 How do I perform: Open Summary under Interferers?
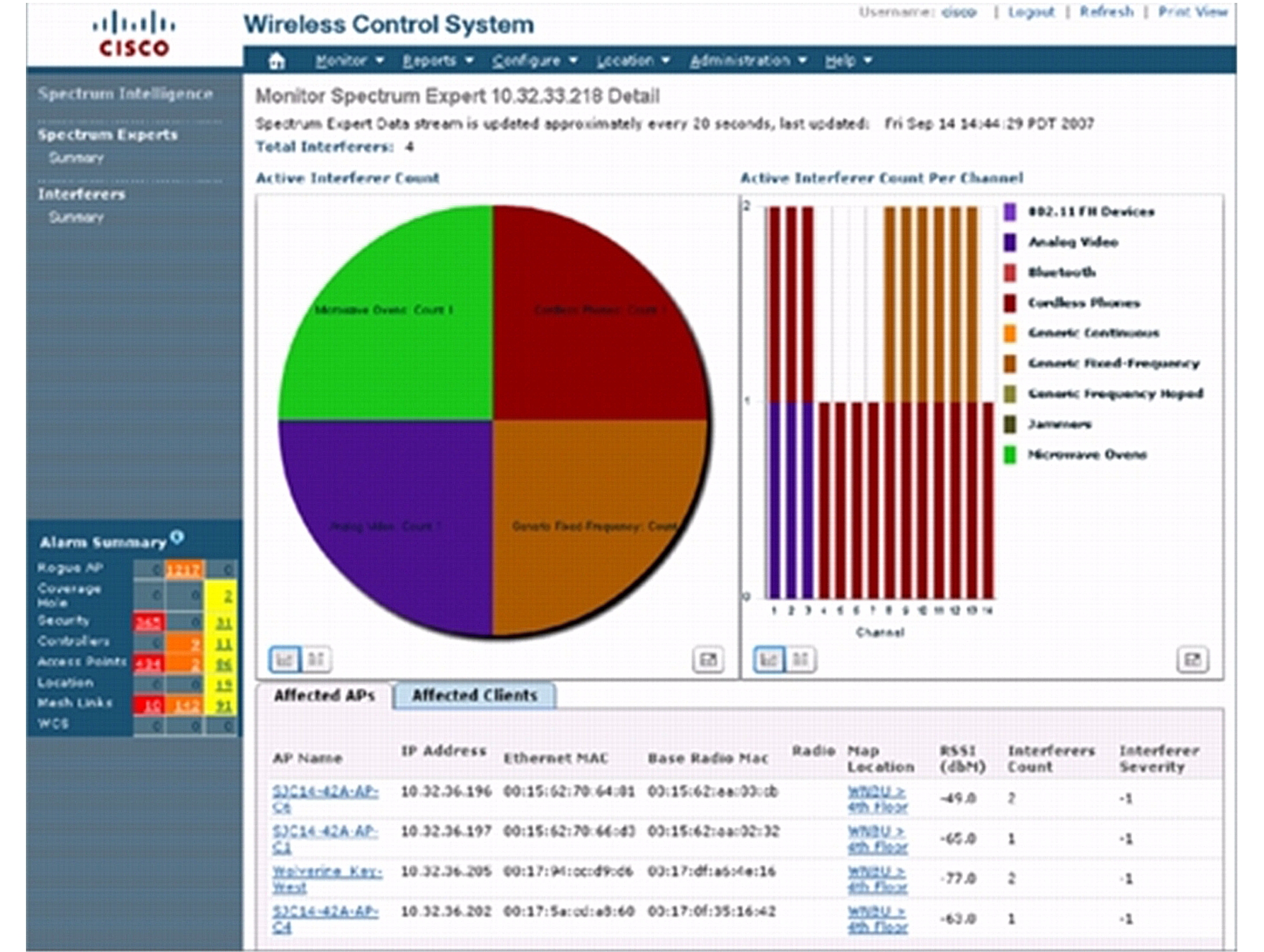coord(76,217)
